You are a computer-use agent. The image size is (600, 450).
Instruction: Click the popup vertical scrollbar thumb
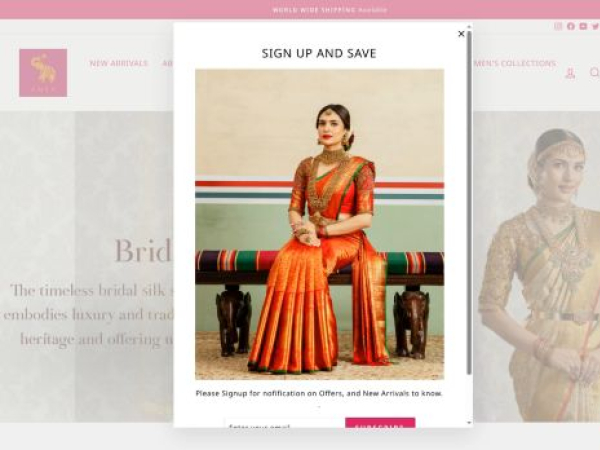(x=469, y=203)
